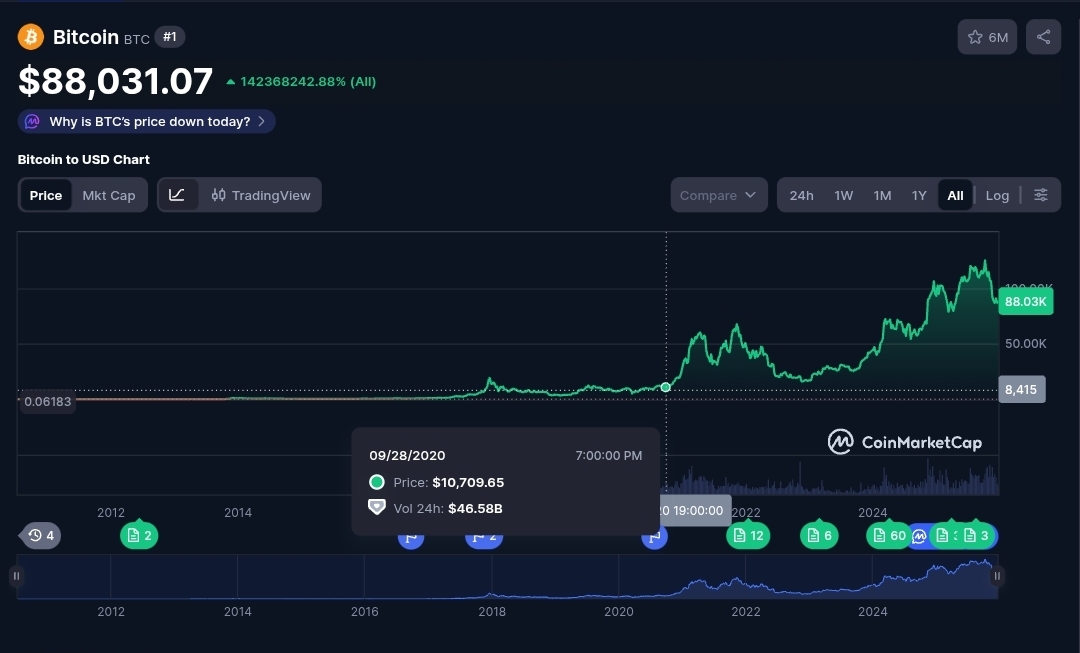Screen dimensions: 1080x653
Task: Click the AI icon beside price-down question
Action: [32, 121]
